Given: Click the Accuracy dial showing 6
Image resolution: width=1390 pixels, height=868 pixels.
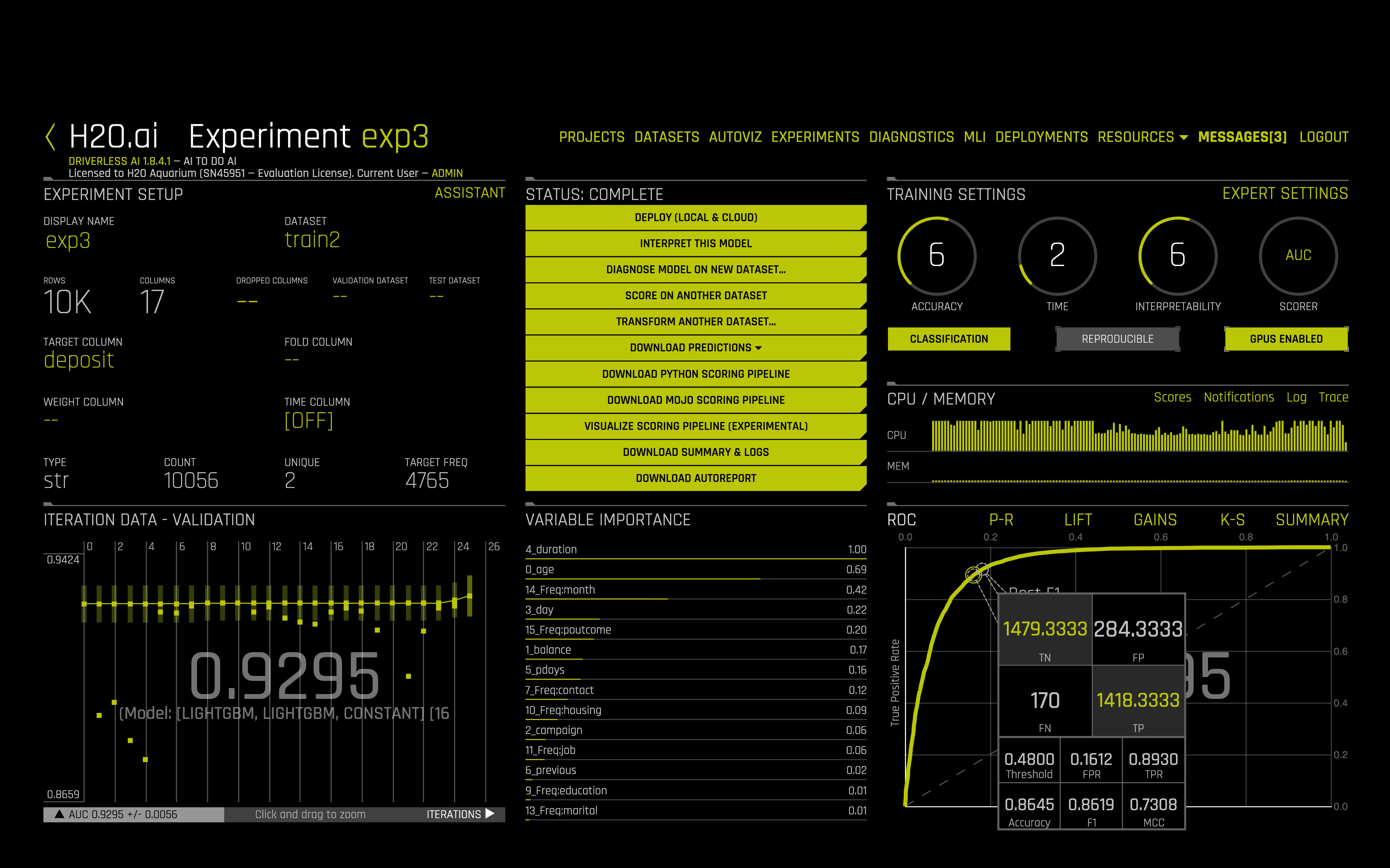Looking at the screenshot, I should (937, 255).
